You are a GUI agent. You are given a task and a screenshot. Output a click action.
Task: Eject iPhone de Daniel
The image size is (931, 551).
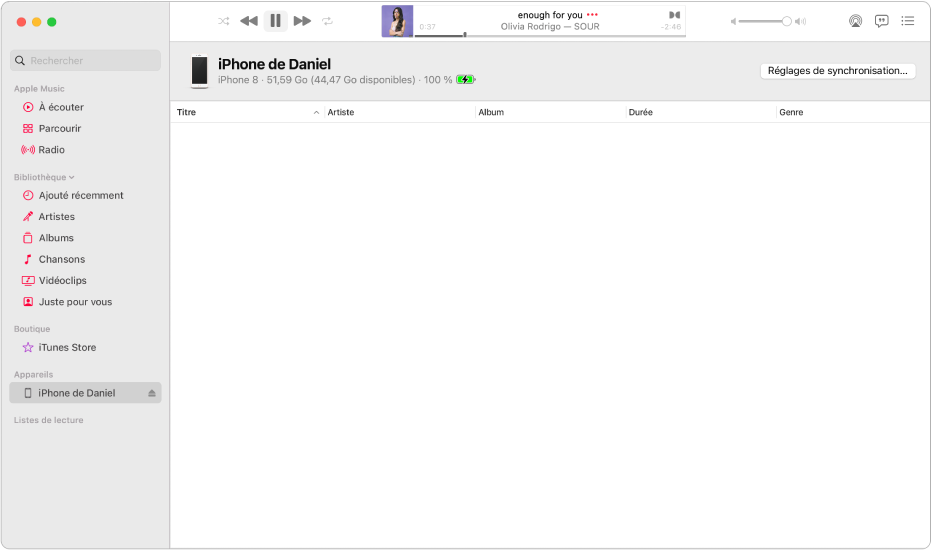pos(152,393)
